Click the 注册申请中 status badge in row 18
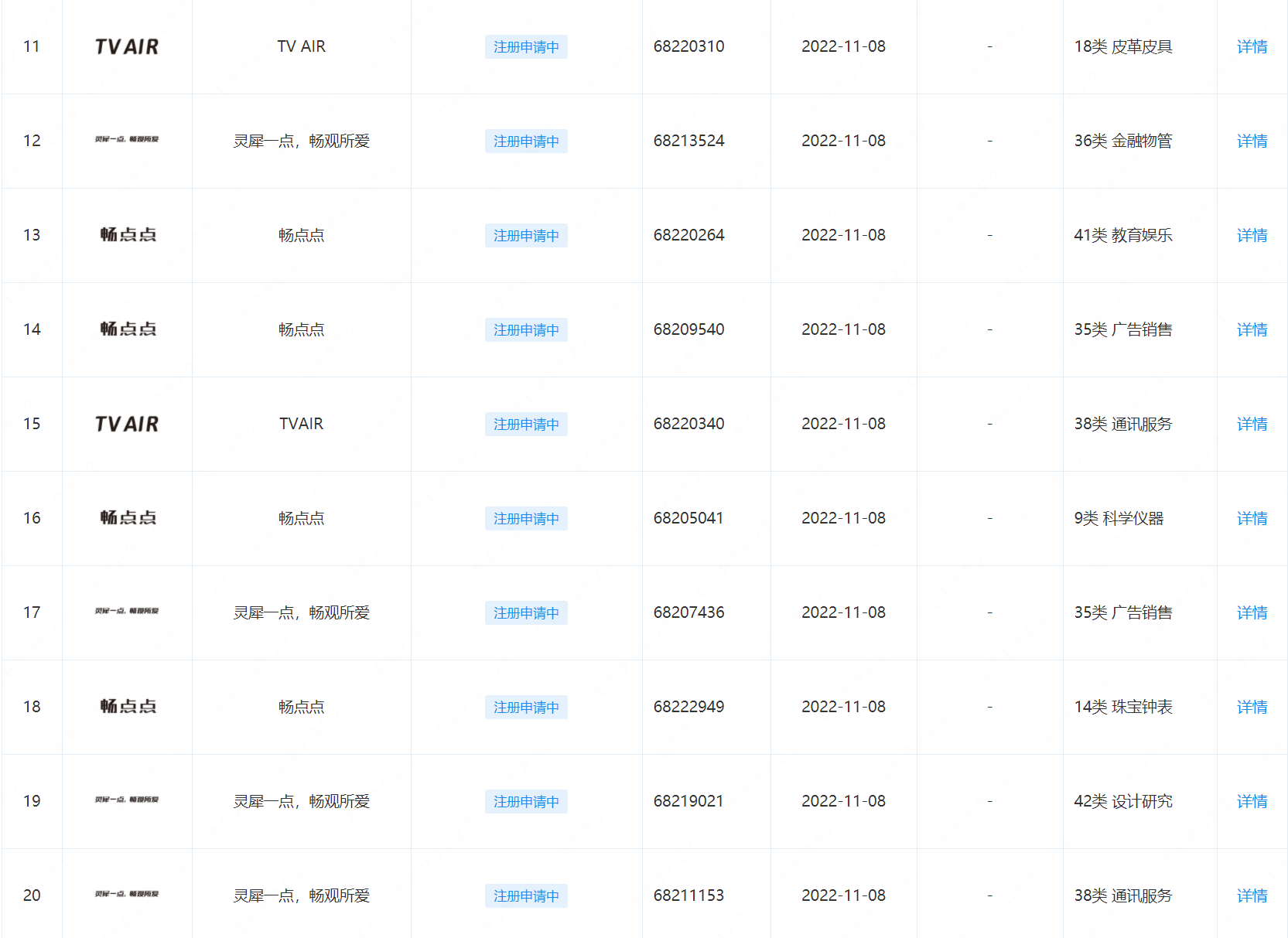The height and width of the screenshot is (938, 1288). (x=526, y=708)
